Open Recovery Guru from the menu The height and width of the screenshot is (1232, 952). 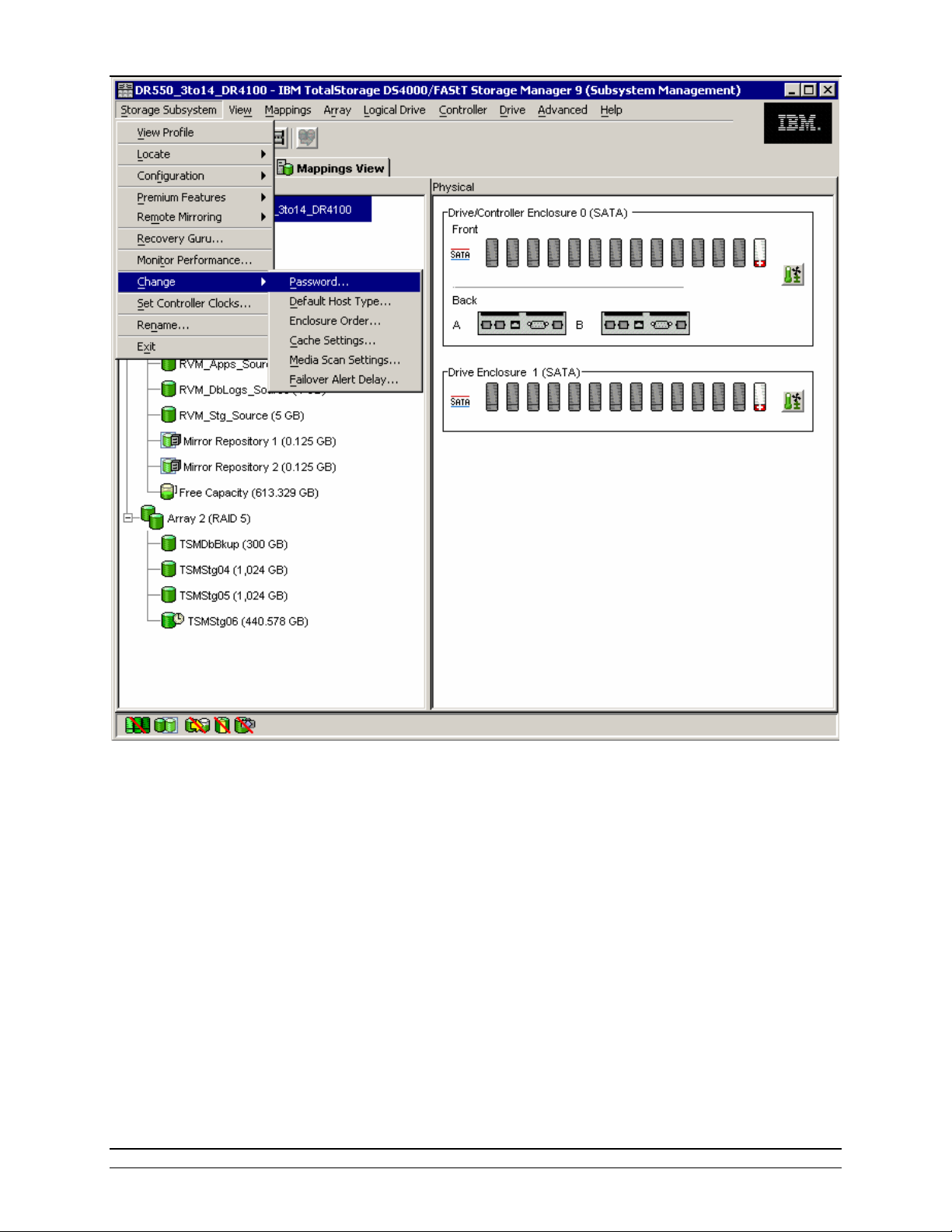click(x=194, y=239)
